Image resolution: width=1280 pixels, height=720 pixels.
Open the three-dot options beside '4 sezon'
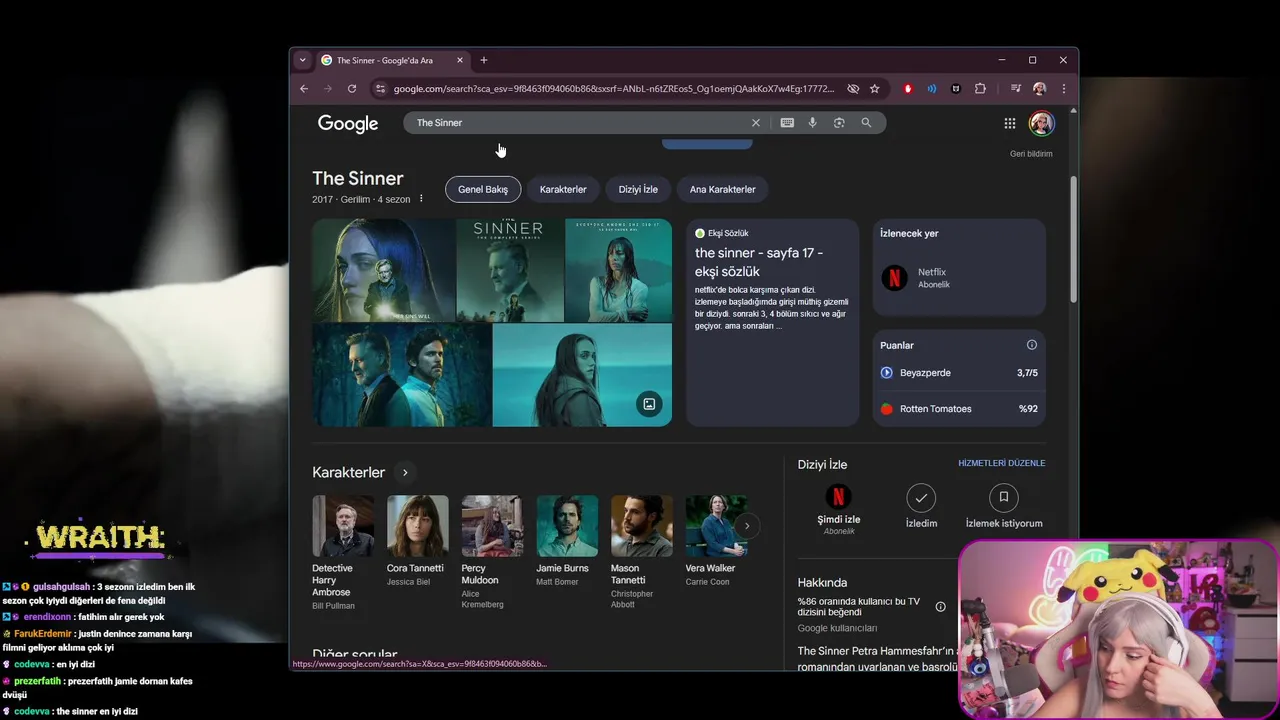[421, 199]
